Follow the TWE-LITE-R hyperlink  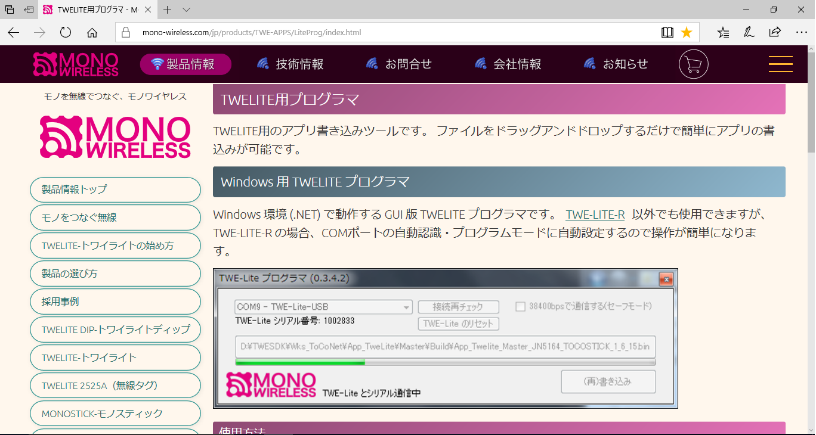pos(595,215)
